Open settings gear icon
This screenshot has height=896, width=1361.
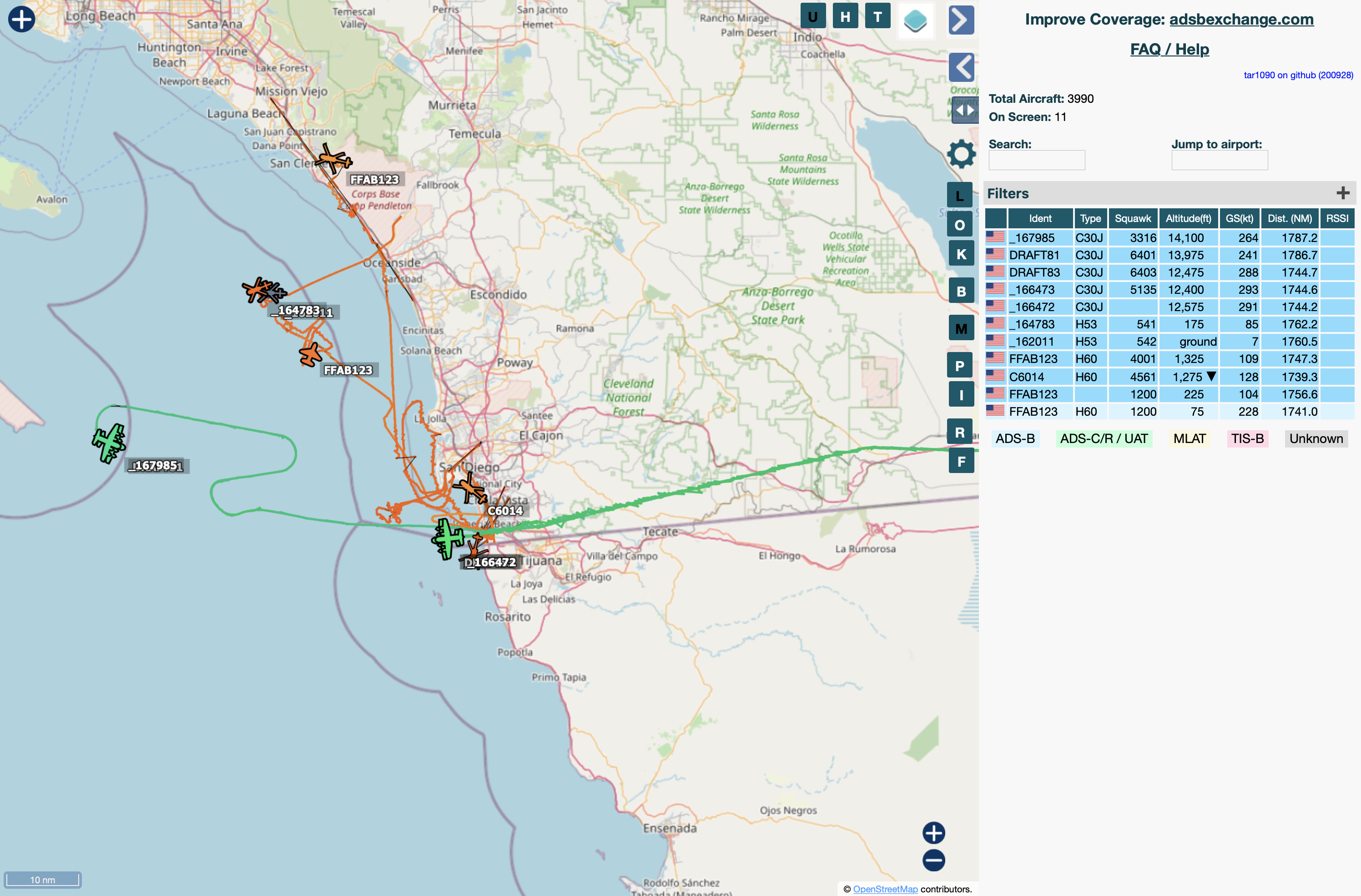(961, 154)
